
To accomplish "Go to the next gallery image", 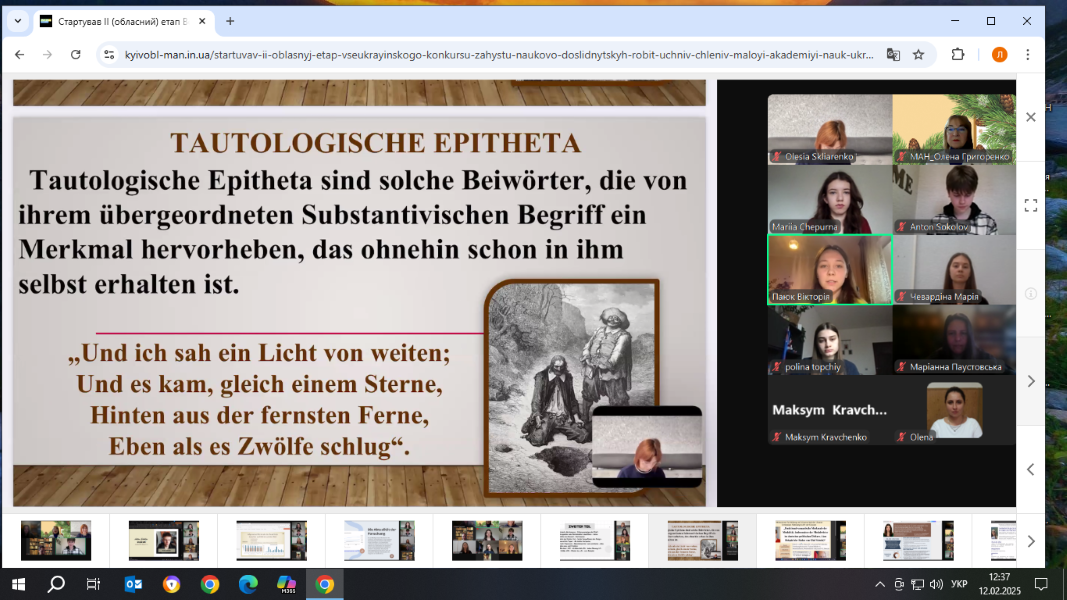I will pyautogui.click(x=1030, y=381).
